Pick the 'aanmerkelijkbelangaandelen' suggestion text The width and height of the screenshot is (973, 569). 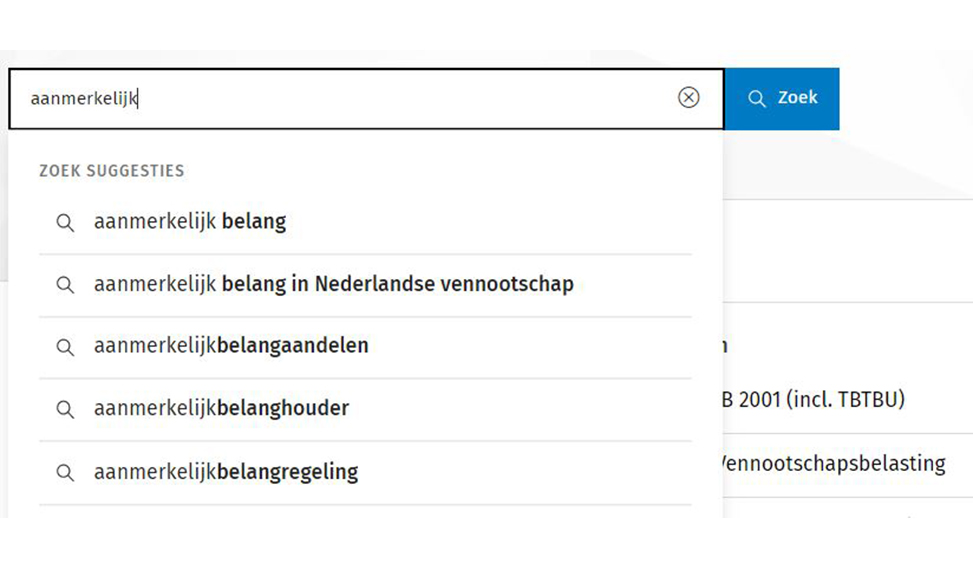(x=231, y=346)
